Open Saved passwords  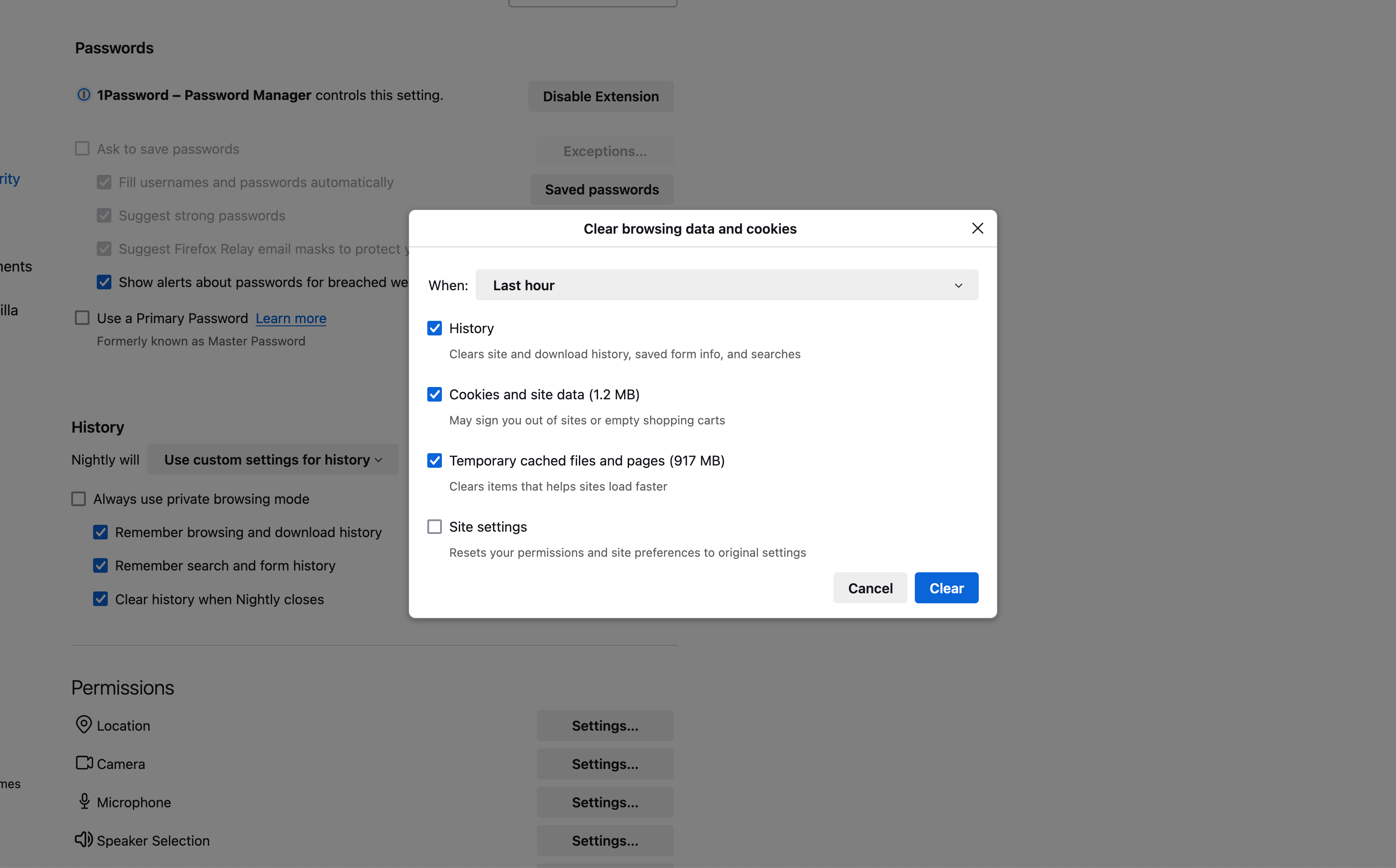(x=601, y=189)
